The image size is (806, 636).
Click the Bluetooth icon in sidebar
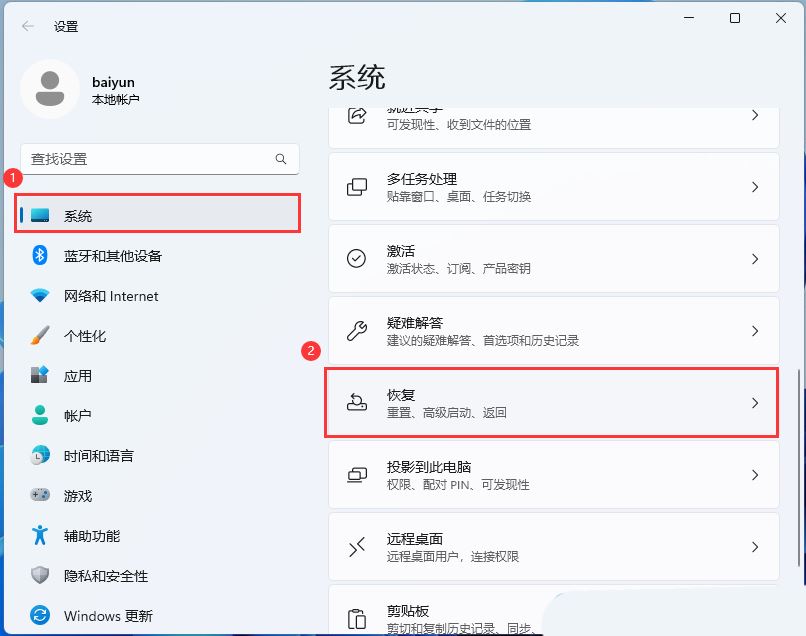[40, 256]
